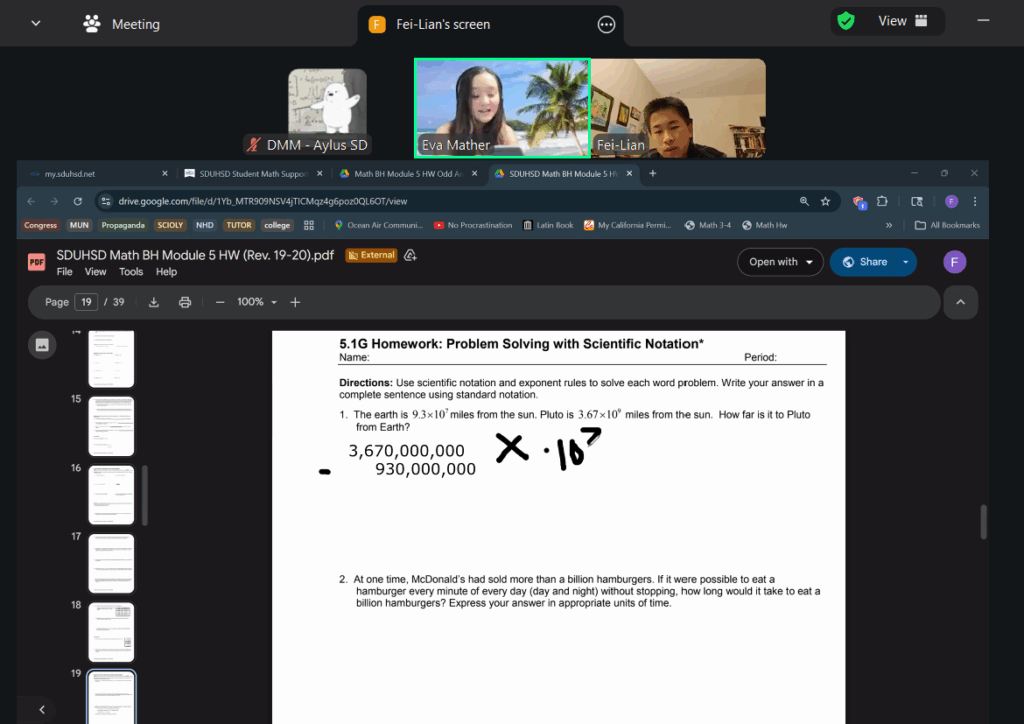Zoom out with the minus icon
The image size is (1024, 724).
220,302
